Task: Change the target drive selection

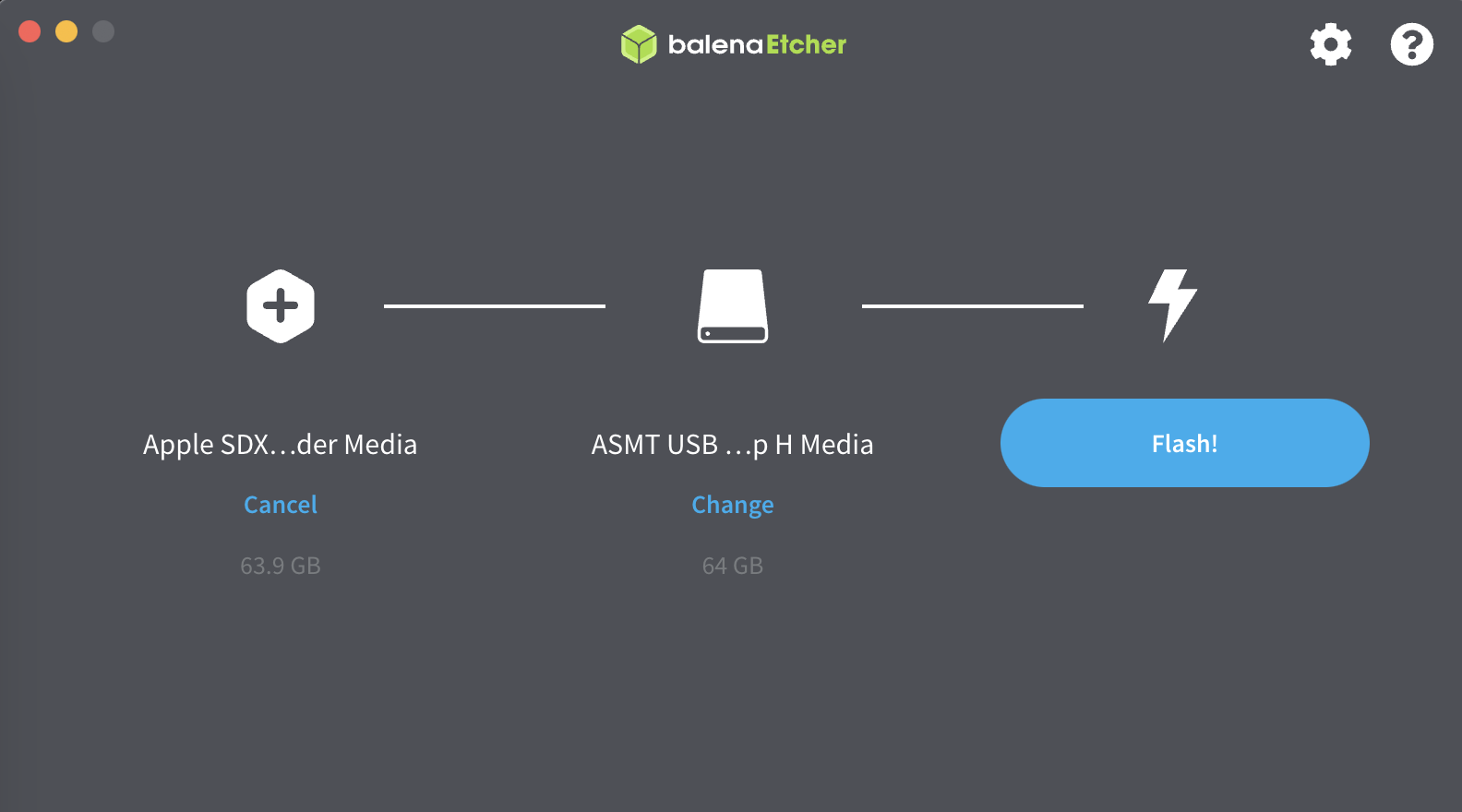Action: click(x=733, y=506)
